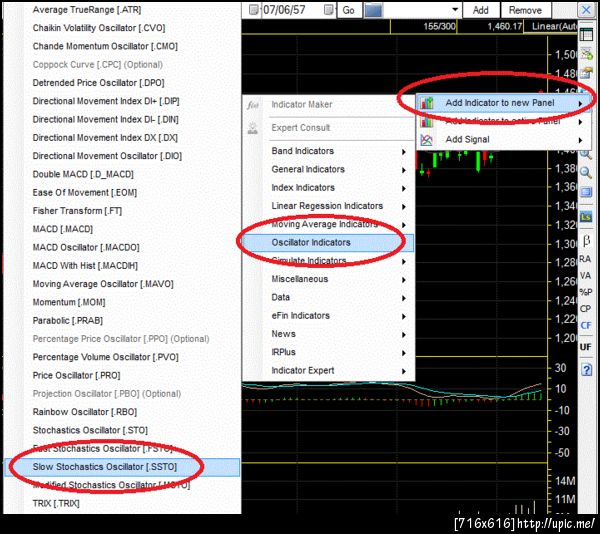The image size is (600, 534).
Task: Click the fx icon next to Indicator Maker
Action: click(x=253, y=104)
